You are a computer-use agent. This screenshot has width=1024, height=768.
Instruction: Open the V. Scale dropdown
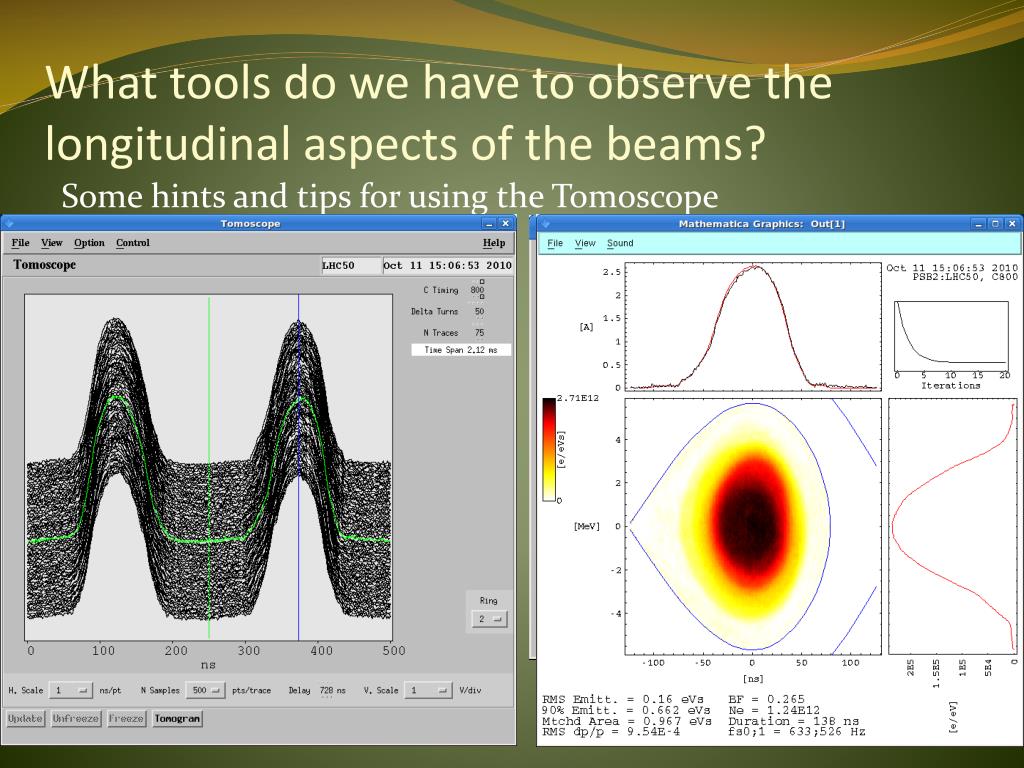428,690
